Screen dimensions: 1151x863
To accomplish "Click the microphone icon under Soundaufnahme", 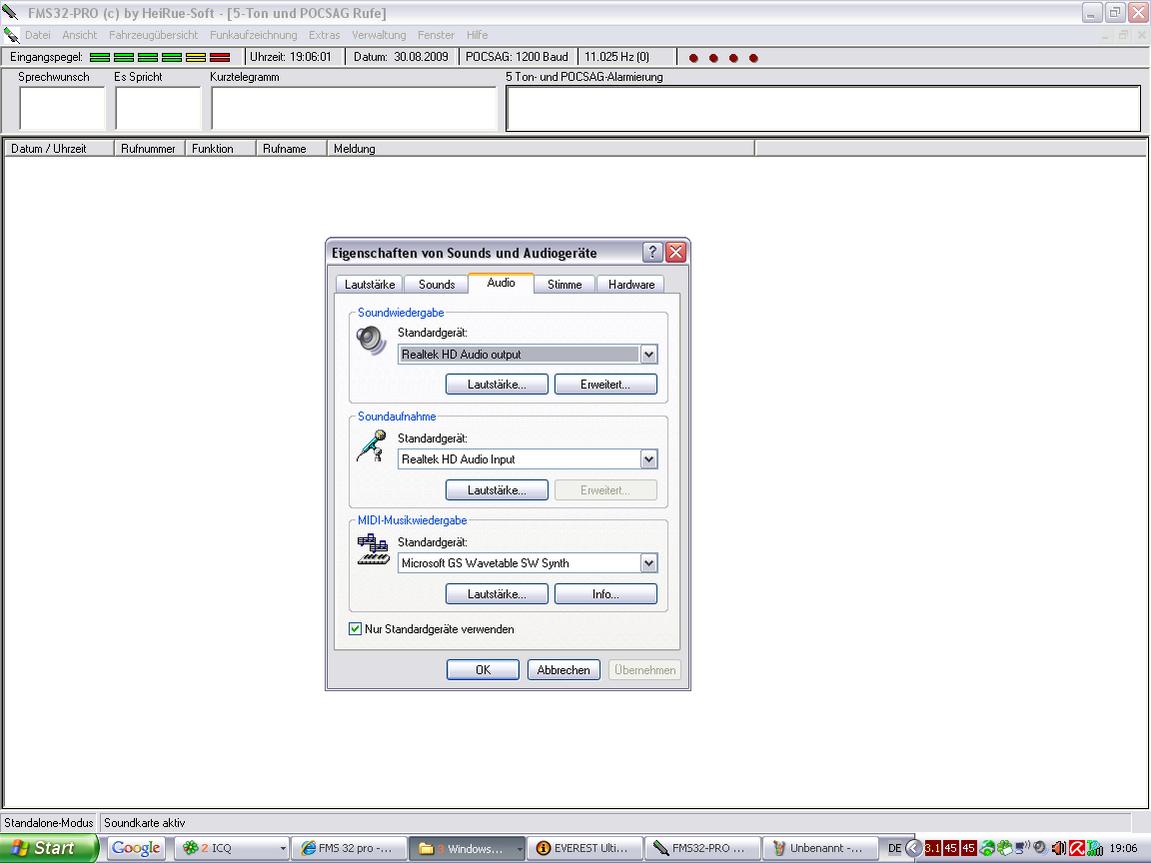I will [370, 446].
